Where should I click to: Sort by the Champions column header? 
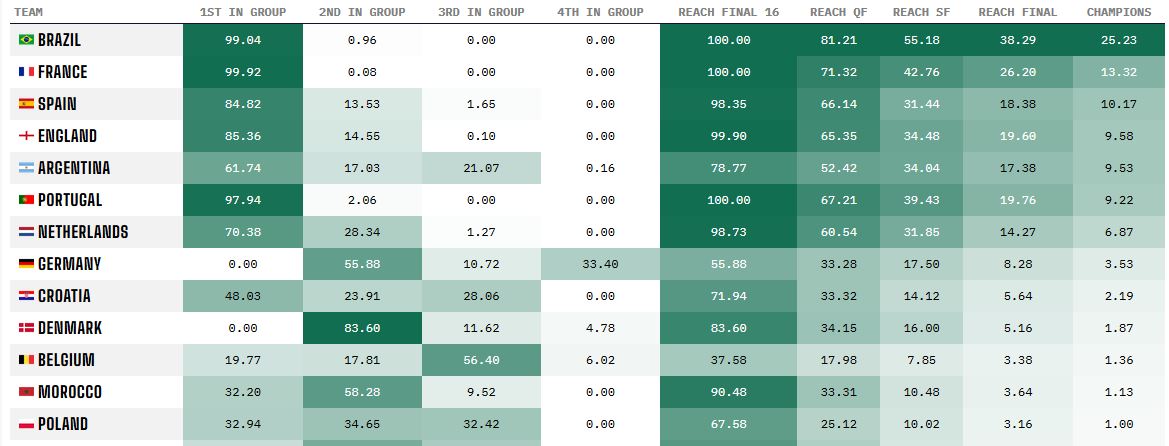pos(1118,12)
